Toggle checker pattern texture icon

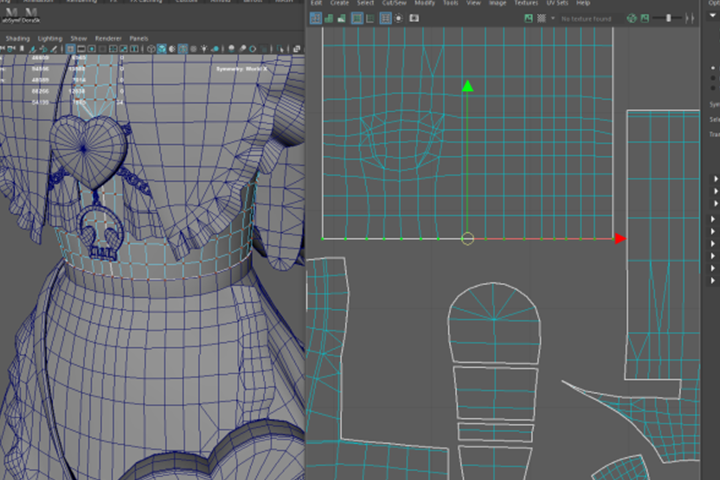coord(541,18)
